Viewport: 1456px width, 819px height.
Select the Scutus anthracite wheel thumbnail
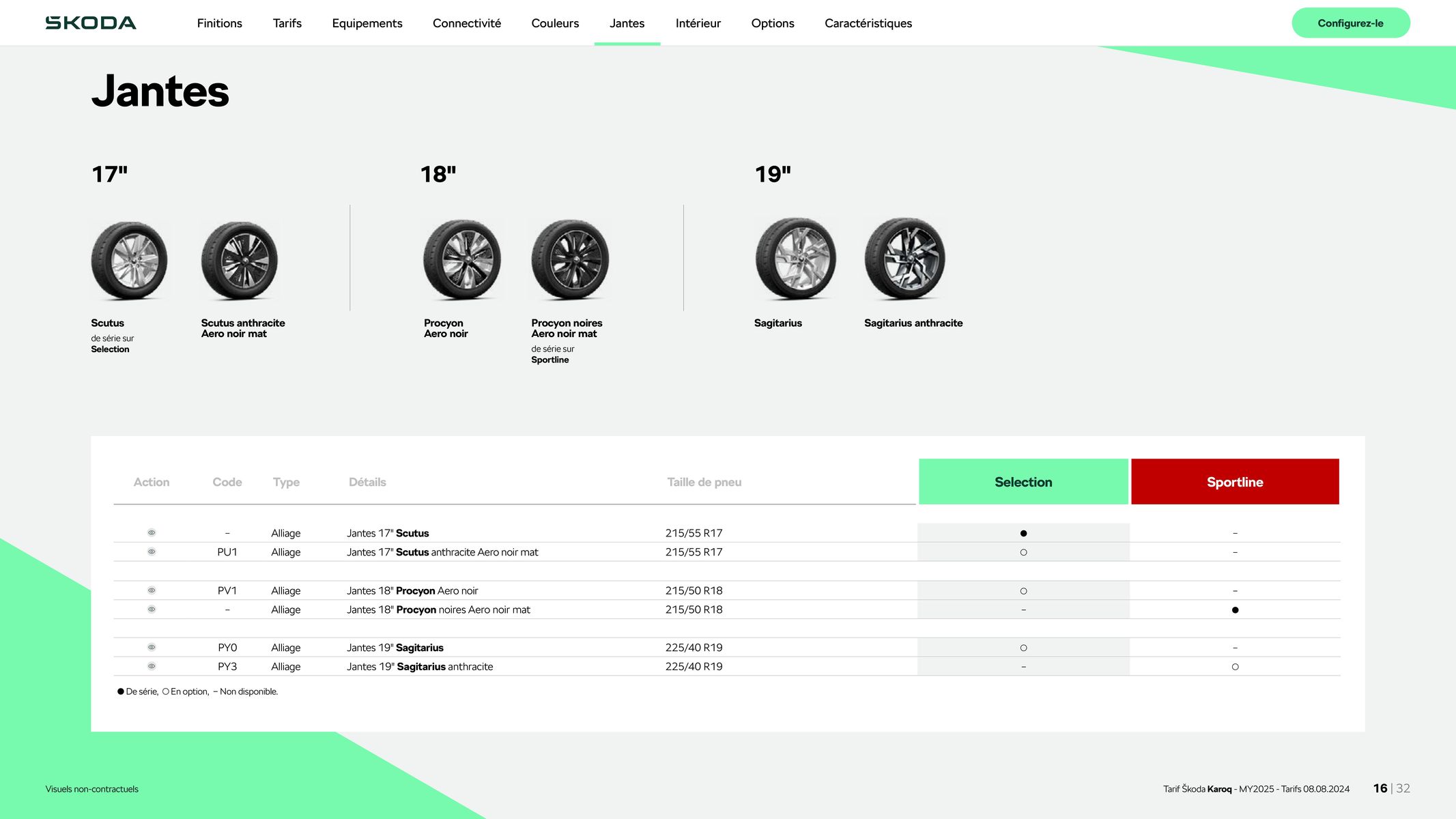click(x=240, y=261)
